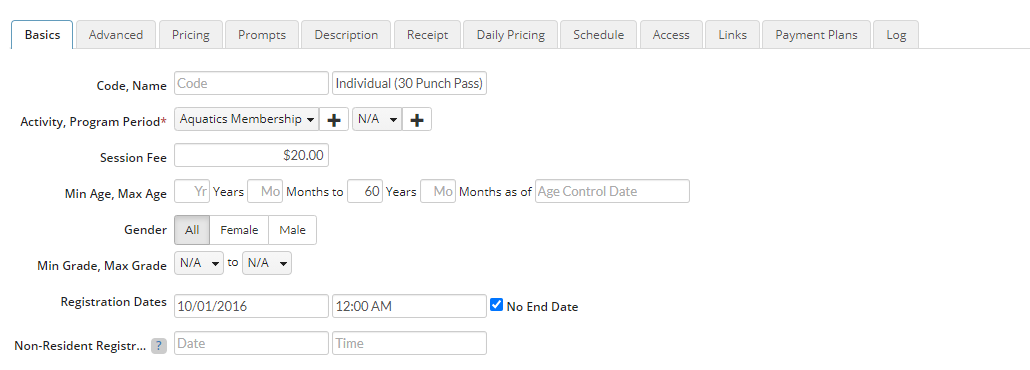Switch to the Advanced tab
Screen dimensions: 1030x370
tap(116, 35)
